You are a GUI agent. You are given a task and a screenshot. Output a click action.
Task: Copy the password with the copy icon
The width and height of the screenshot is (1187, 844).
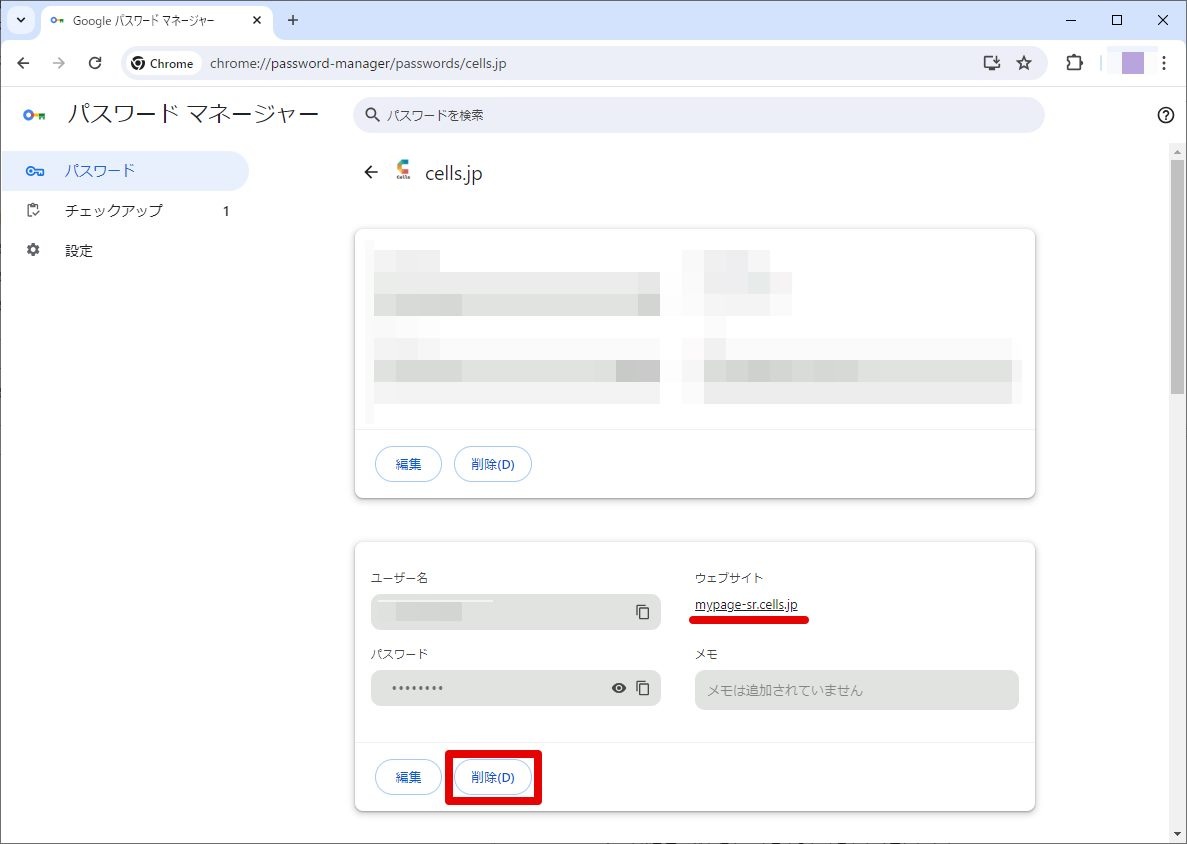[x=643, y=688]
